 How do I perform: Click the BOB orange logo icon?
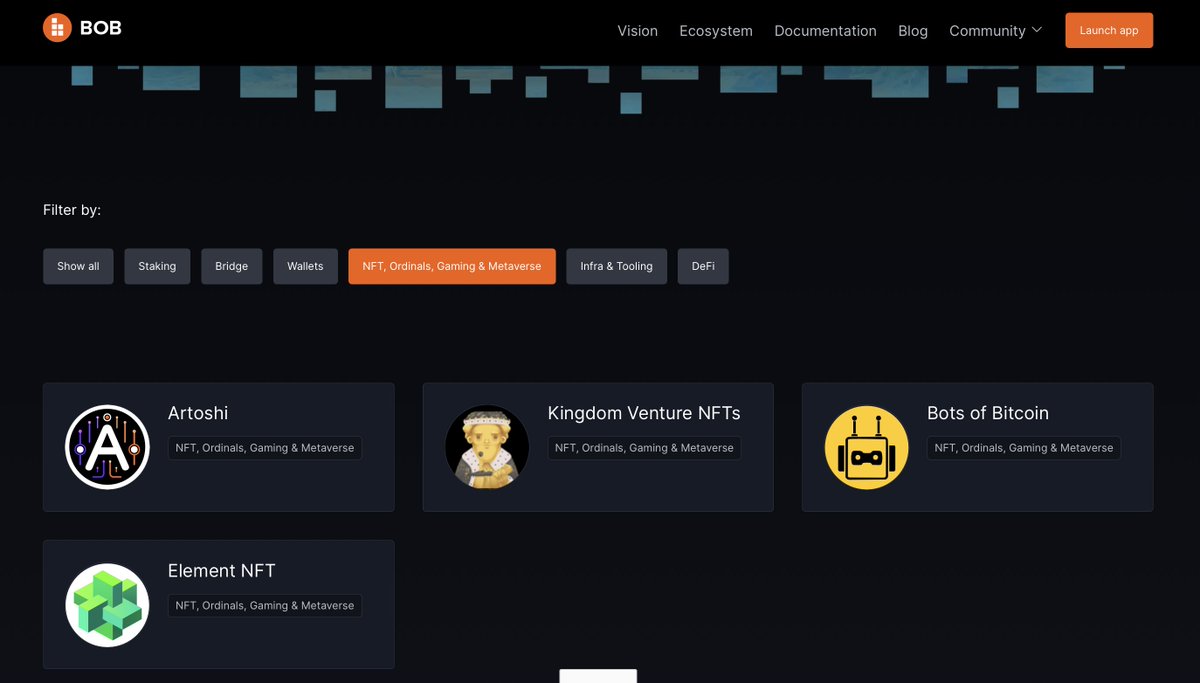point(57,28)
